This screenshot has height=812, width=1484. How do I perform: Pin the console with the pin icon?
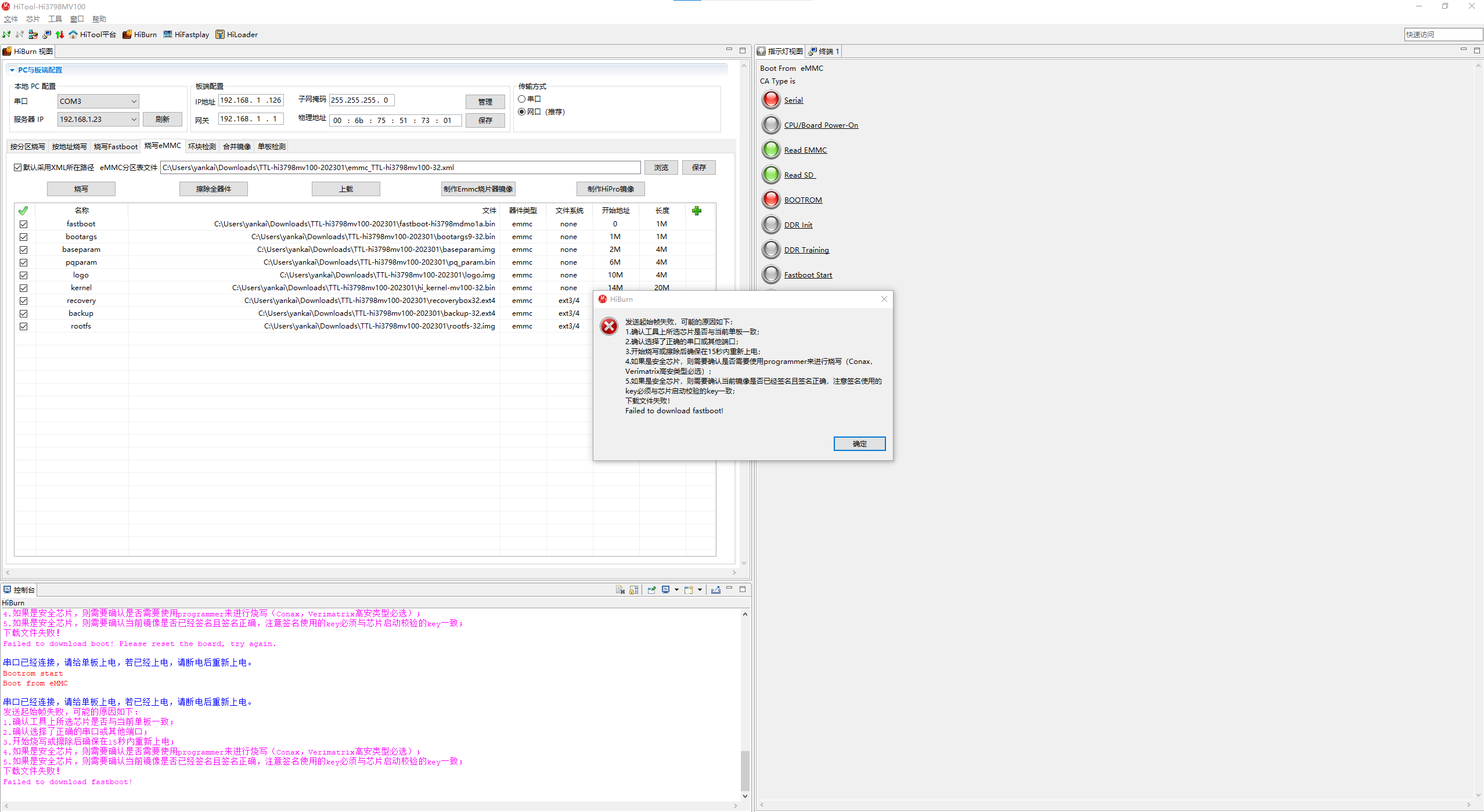point(651,590)
